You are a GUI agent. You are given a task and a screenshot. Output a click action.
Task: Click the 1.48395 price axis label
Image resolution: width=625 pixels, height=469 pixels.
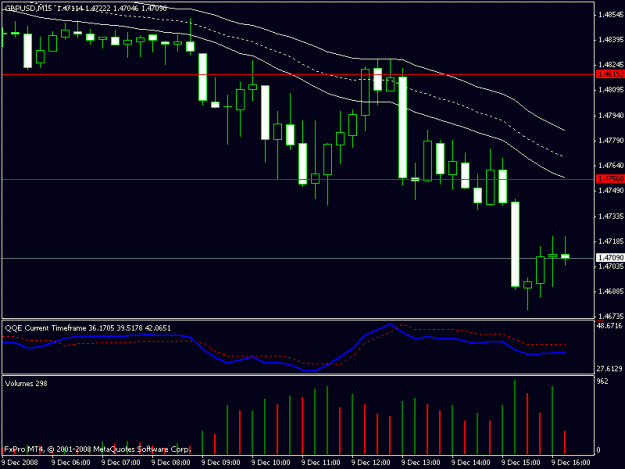(611, 40)
